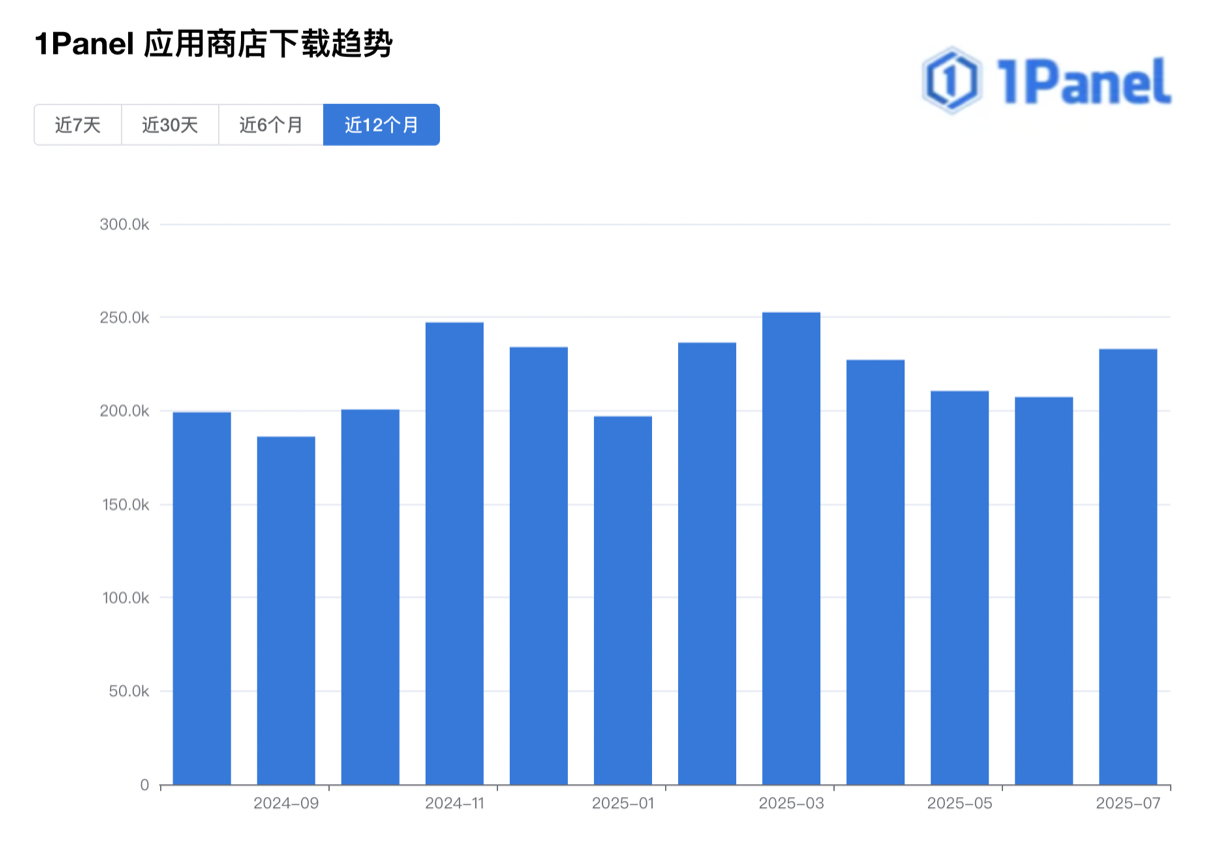
Task: Click the 2024-08 bar left of 2024-09
Action: click(202, 598)
